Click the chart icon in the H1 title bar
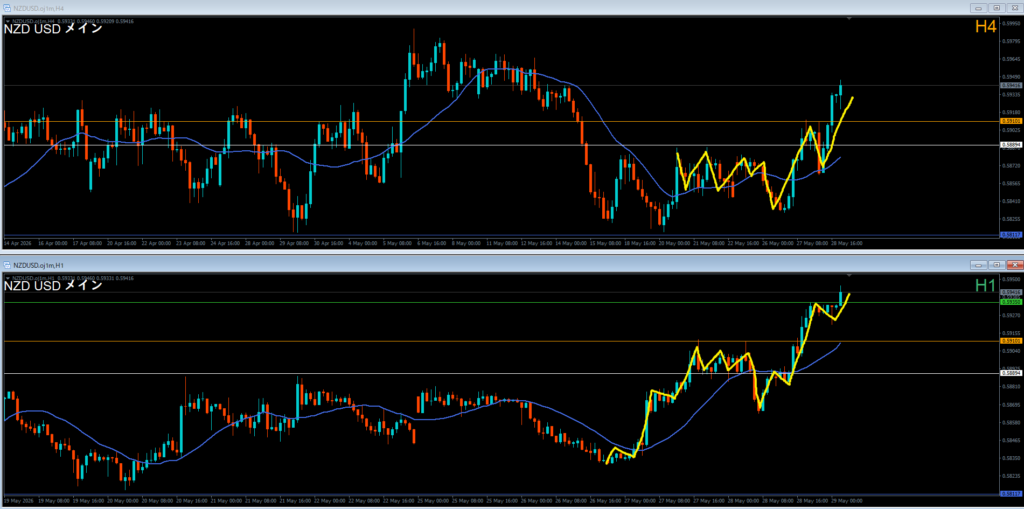Viewport: 1024px width, 509px height. click(7, 265)
